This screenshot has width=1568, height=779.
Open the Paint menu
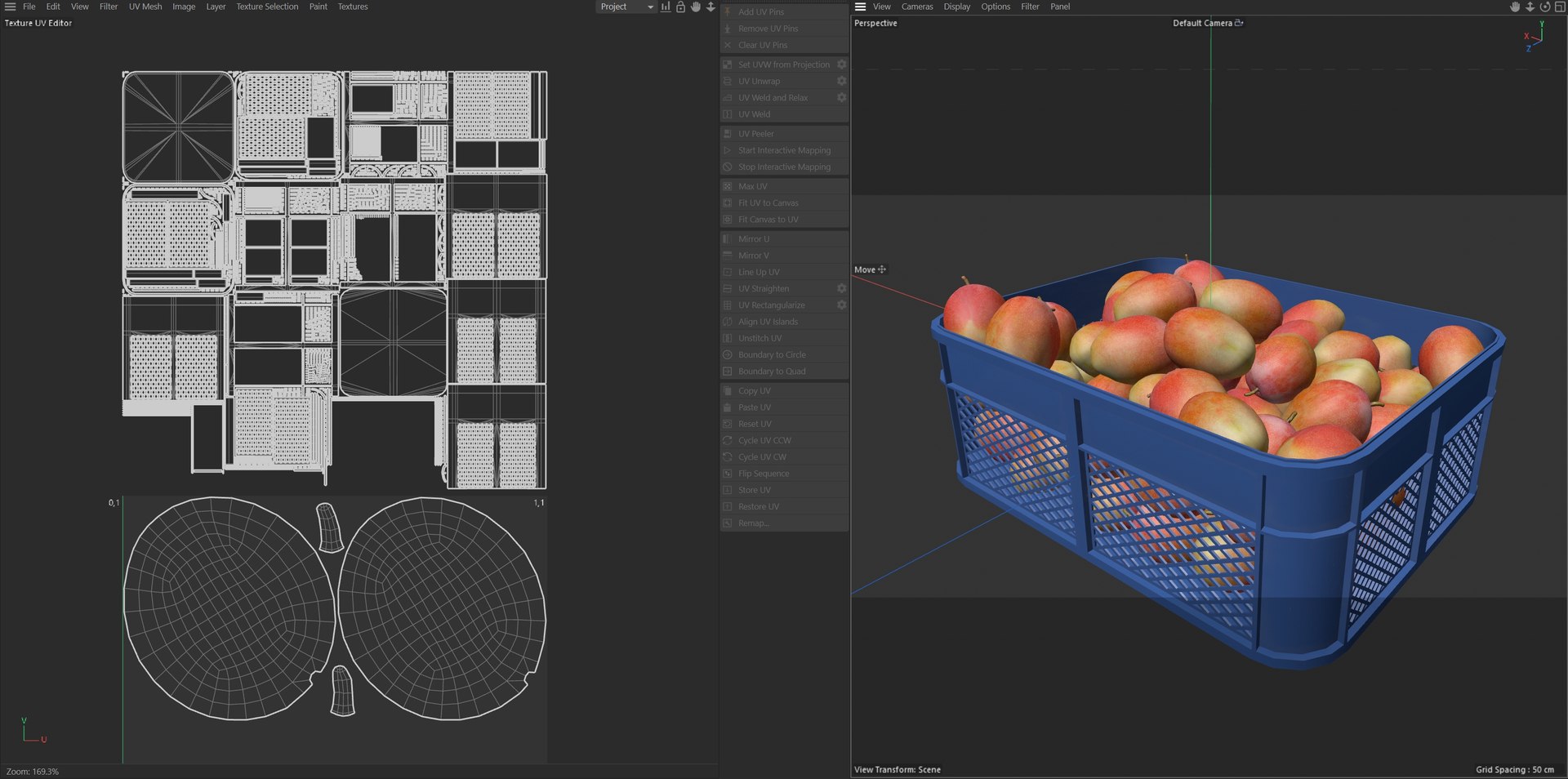[x=318, y=7]
